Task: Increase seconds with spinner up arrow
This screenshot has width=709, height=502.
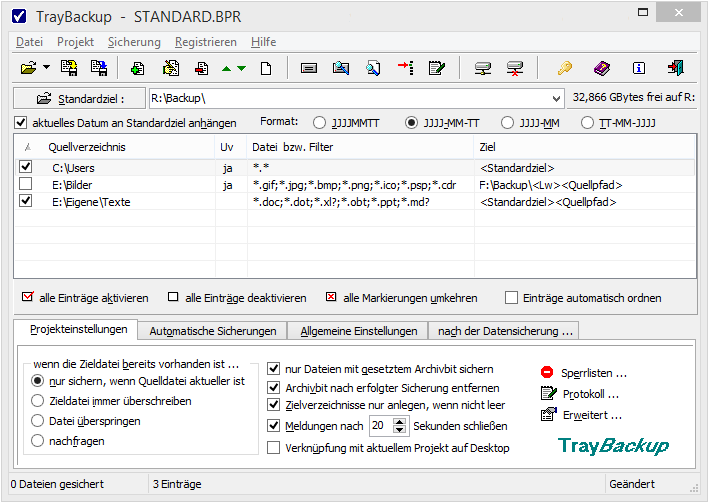Action: 400,421
